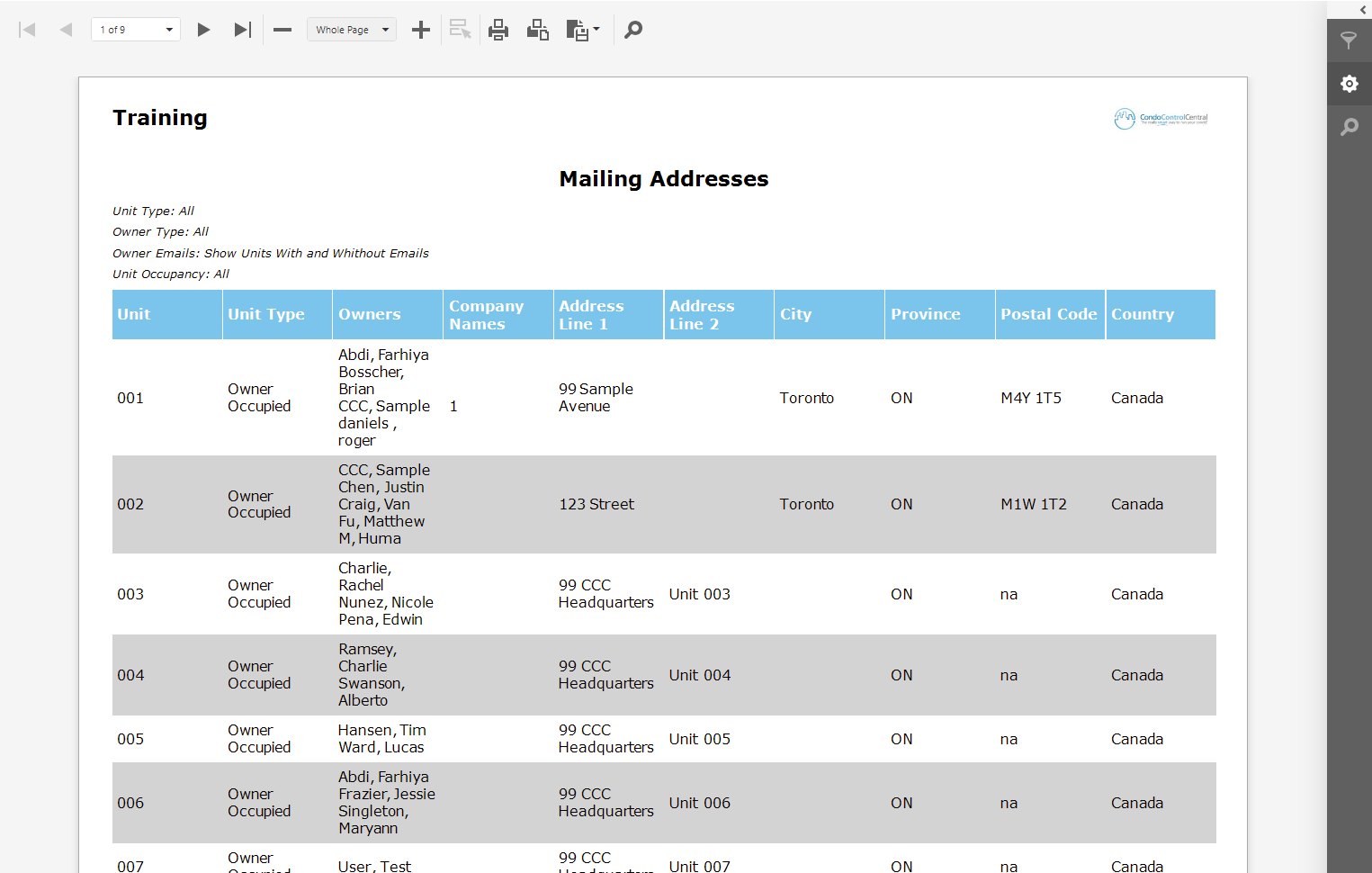Zoom out with the minus icon

click(x=282, y=30)
